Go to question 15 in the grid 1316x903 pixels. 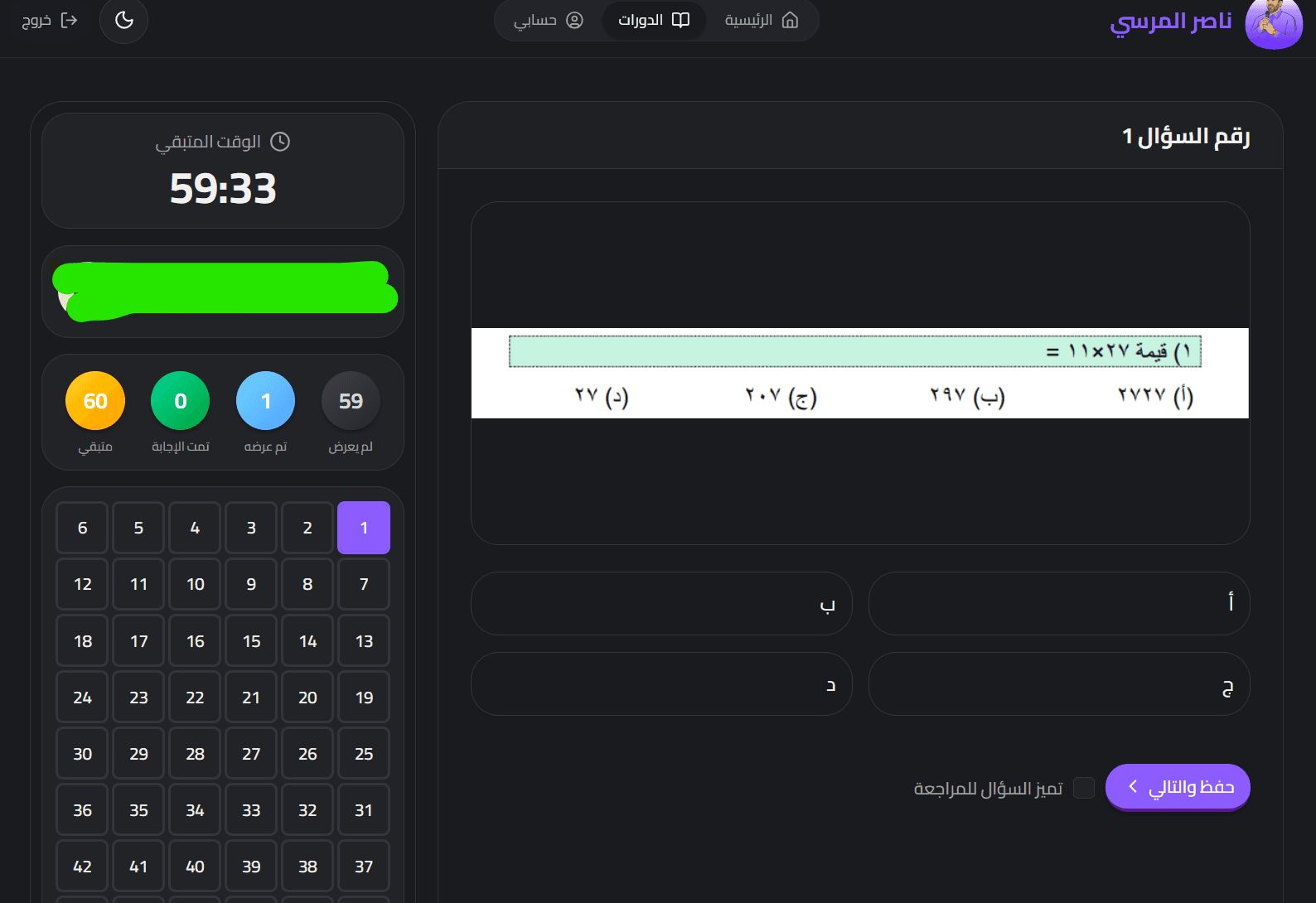pyautogui.click(x=251, y=641)
